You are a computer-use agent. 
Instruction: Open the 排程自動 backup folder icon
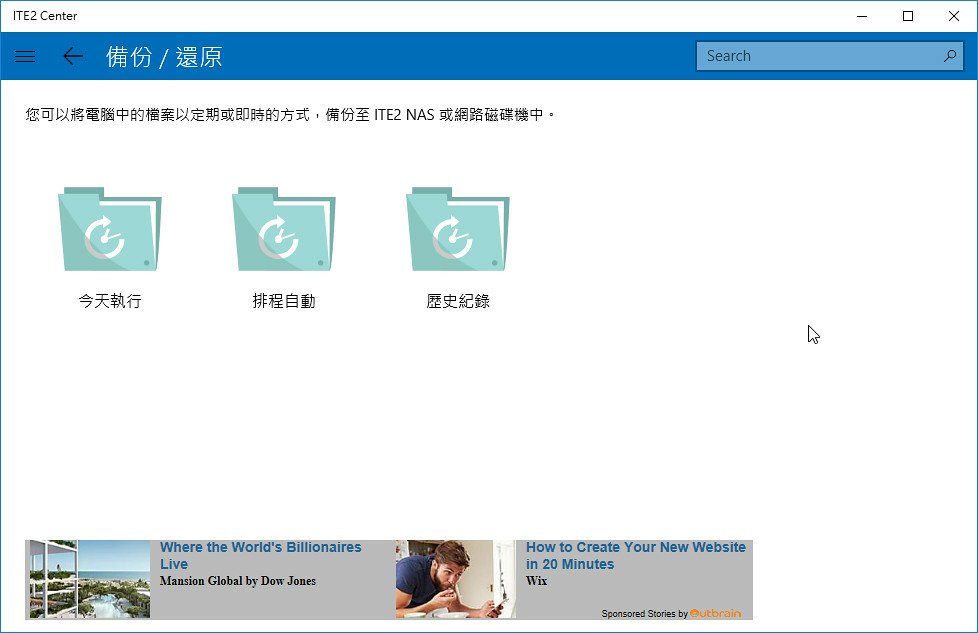tap(284, 229)
